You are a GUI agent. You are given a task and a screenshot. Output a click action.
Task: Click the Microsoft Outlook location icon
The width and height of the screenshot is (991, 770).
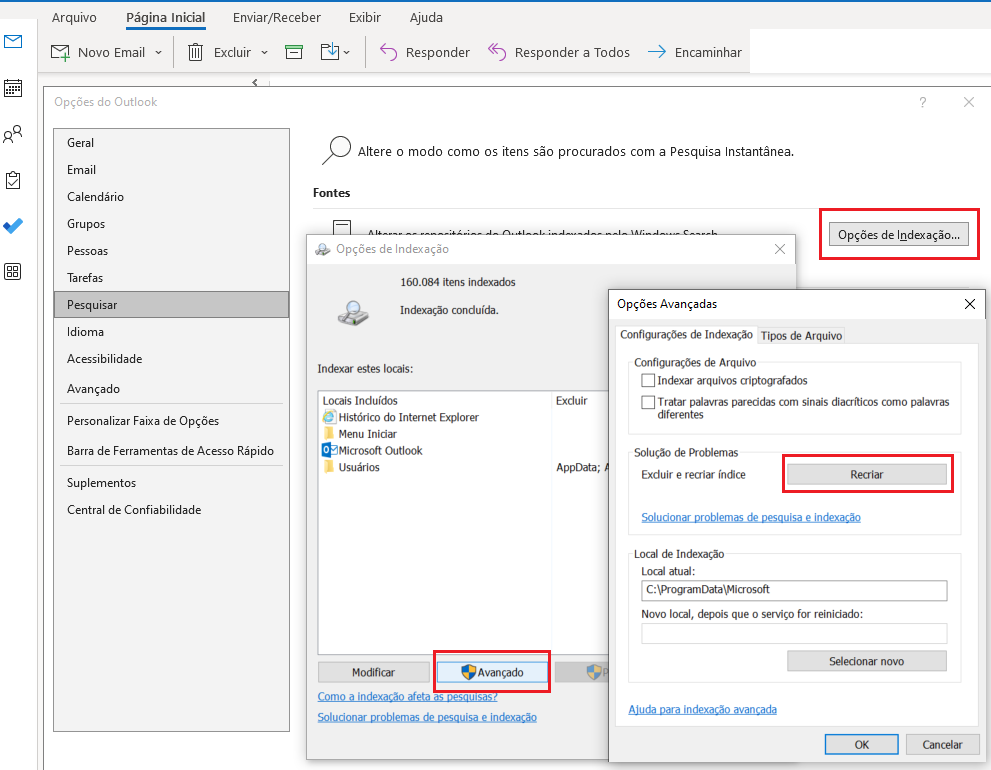pyautogui.click(x=329, y=450)
